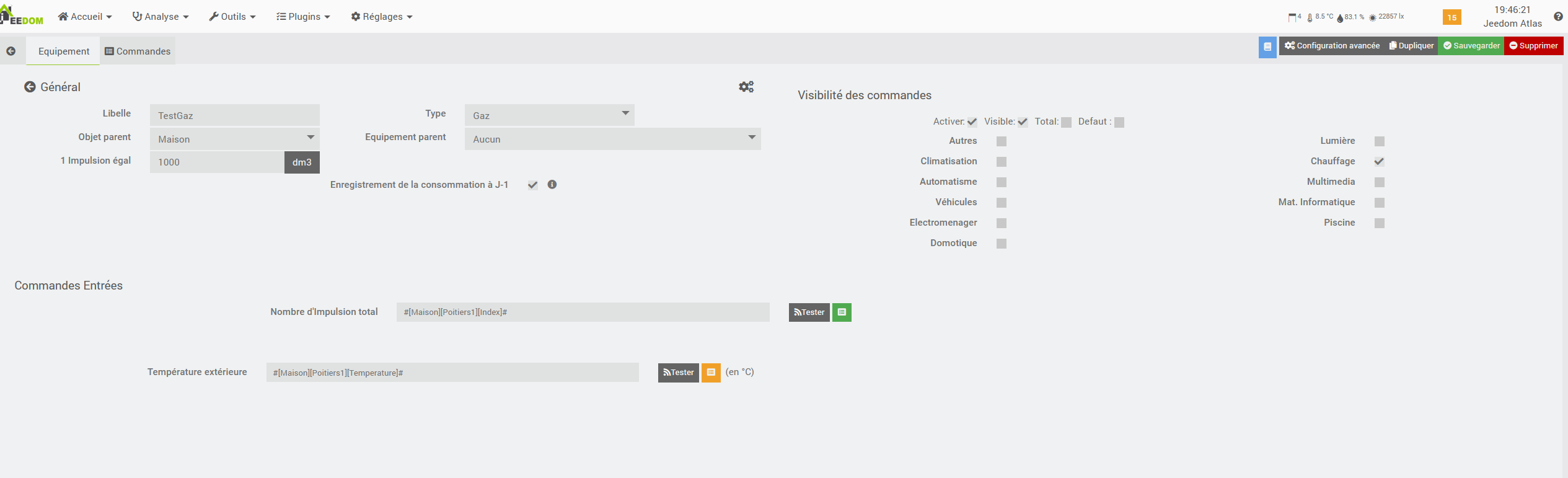
Task: Switch to the Commandes tab
Action: coord(138,51)
